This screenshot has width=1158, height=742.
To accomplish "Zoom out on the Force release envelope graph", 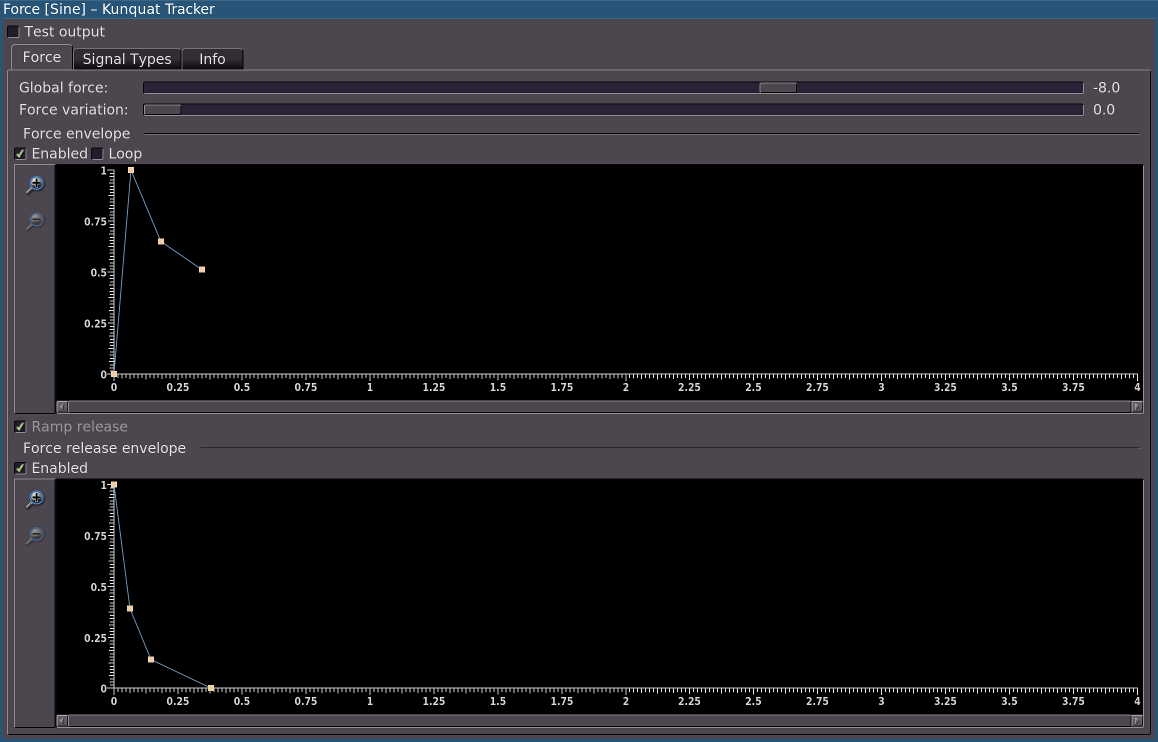I will [x=35, y=535].
